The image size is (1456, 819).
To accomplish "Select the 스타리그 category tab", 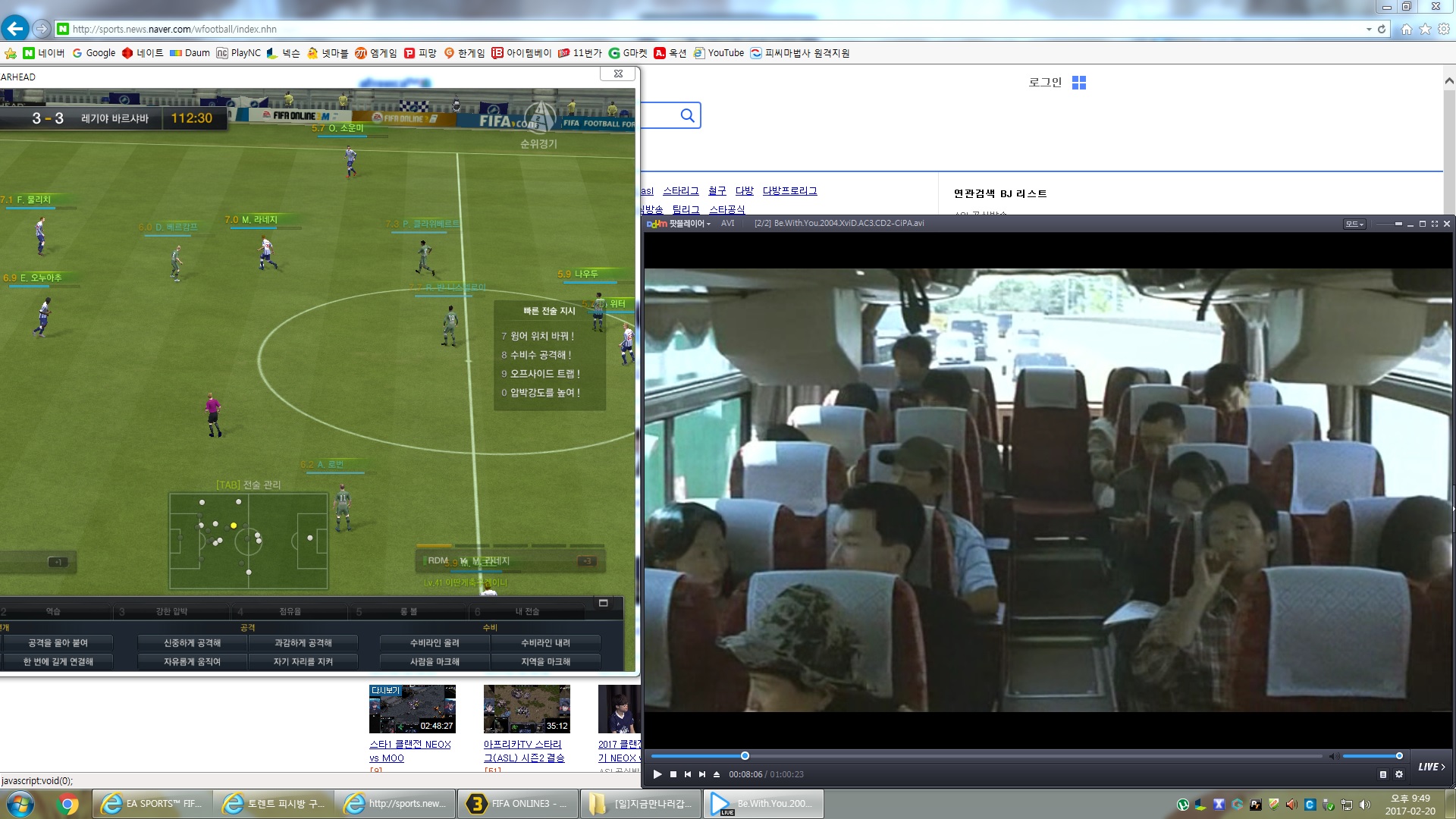I will pos(680,191).
